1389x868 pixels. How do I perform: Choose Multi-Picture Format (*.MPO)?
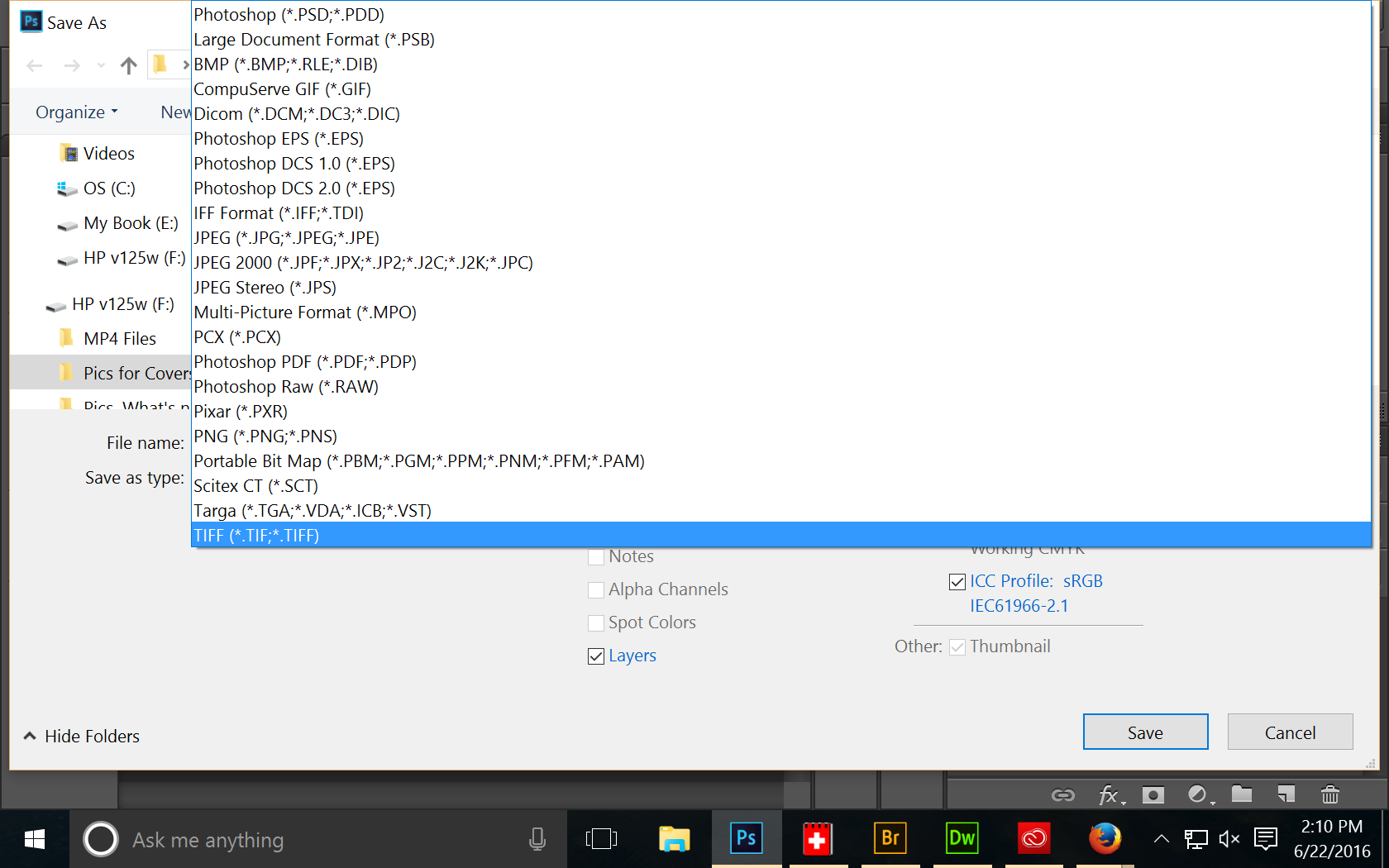pos(781,312)
